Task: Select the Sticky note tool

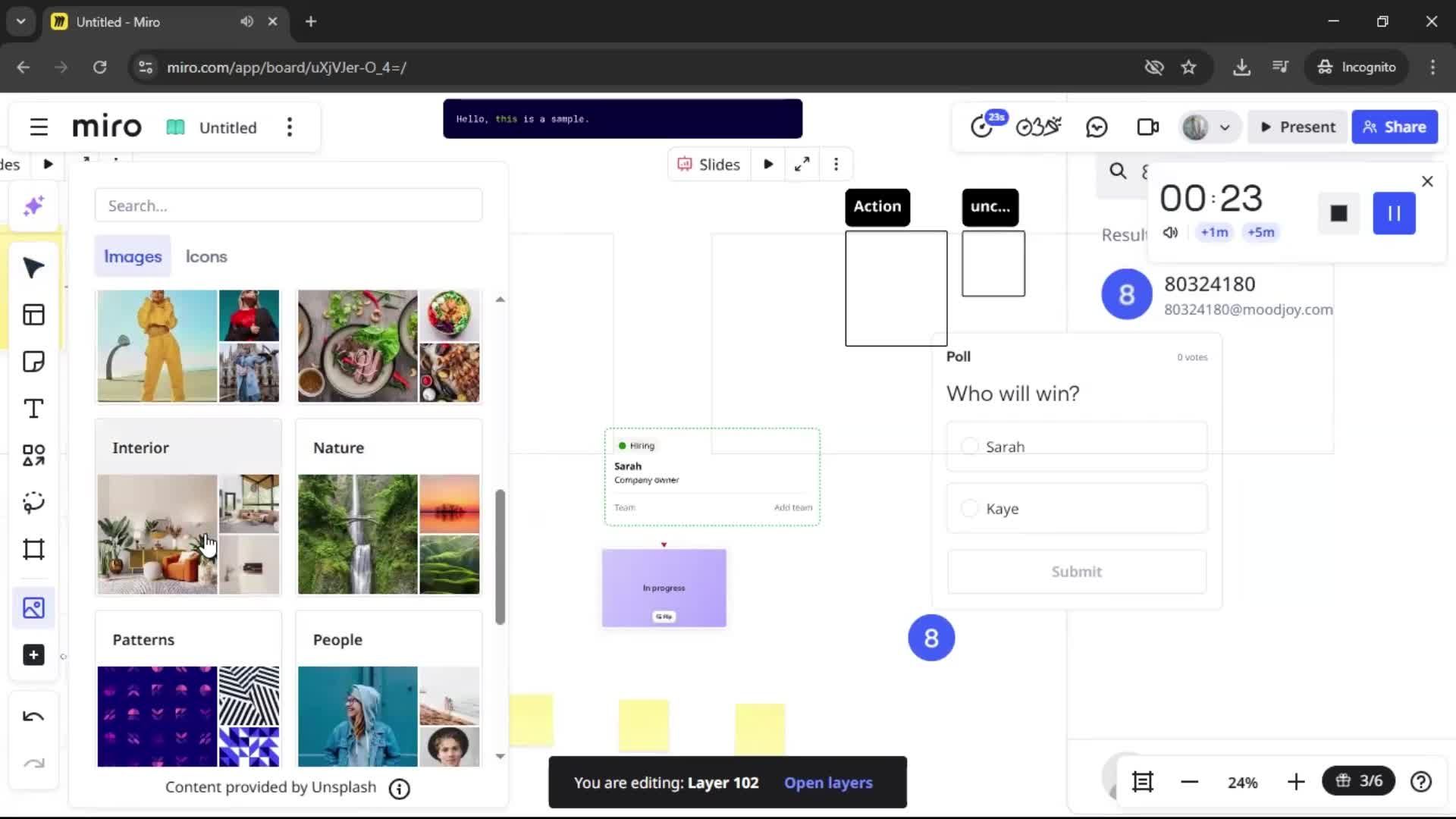Action: (33, 362)
